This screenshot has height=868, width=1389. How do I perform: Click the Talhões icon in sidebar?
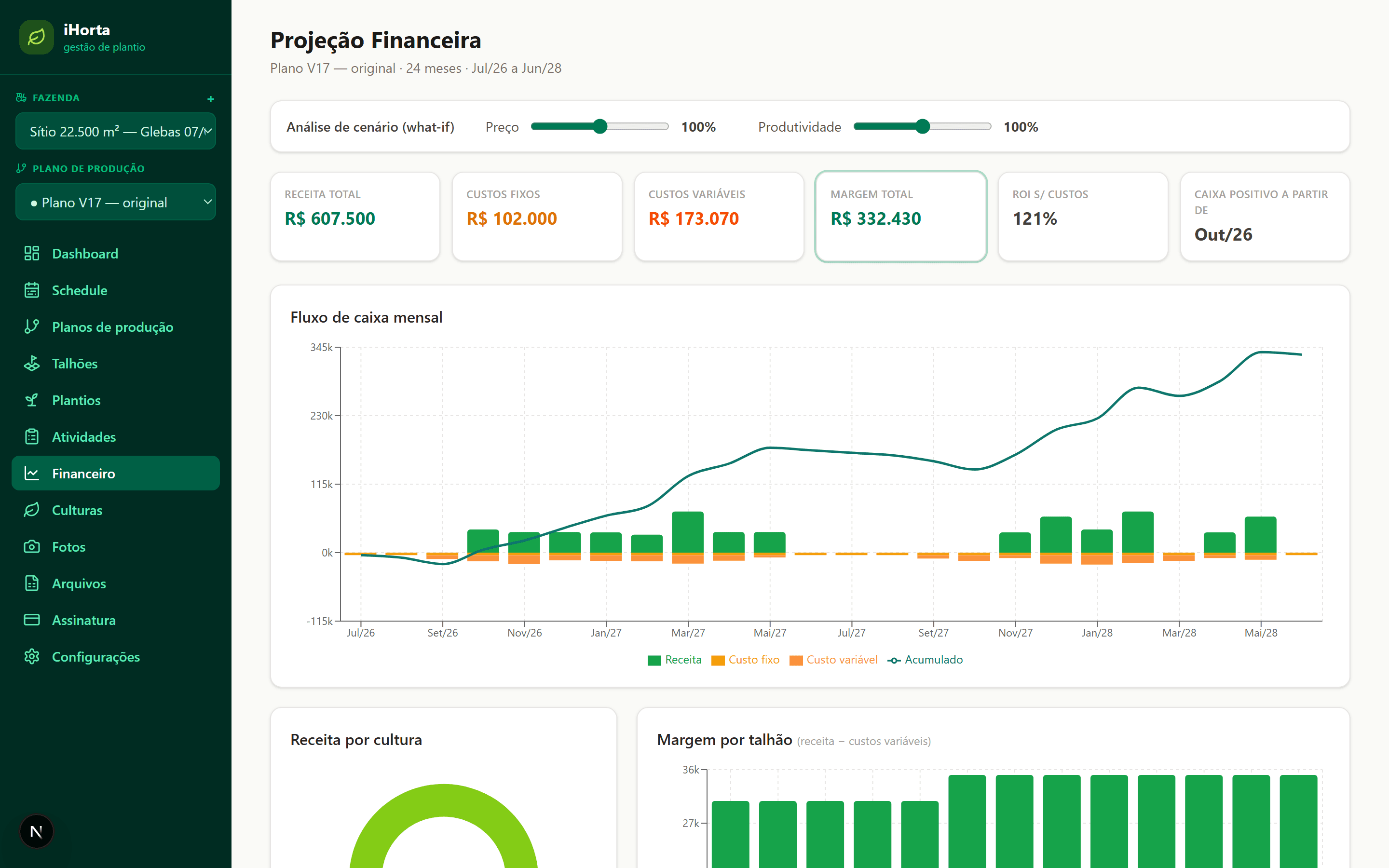[31, 364]
